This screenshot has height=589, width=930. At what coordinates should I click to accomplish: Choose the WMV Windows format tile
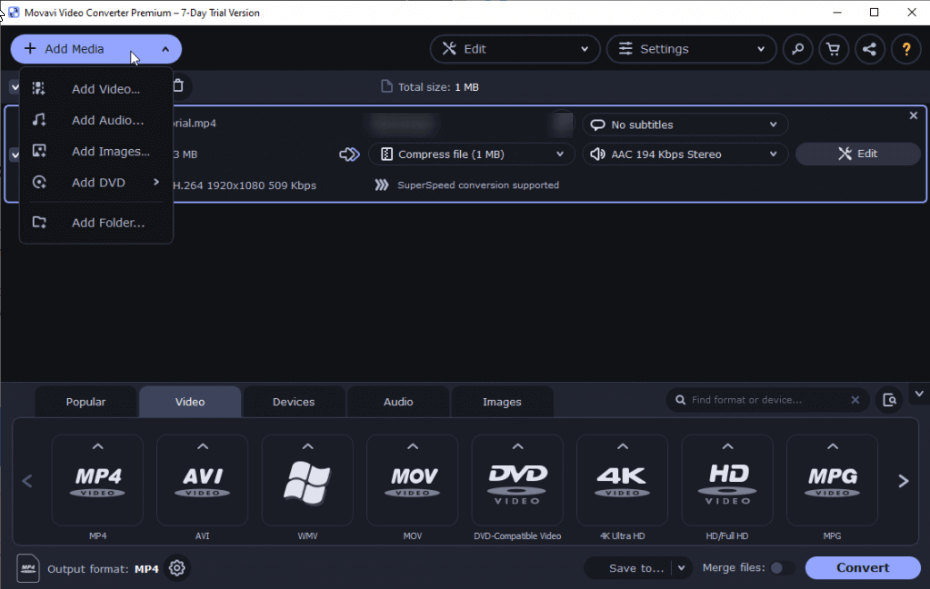307,480
